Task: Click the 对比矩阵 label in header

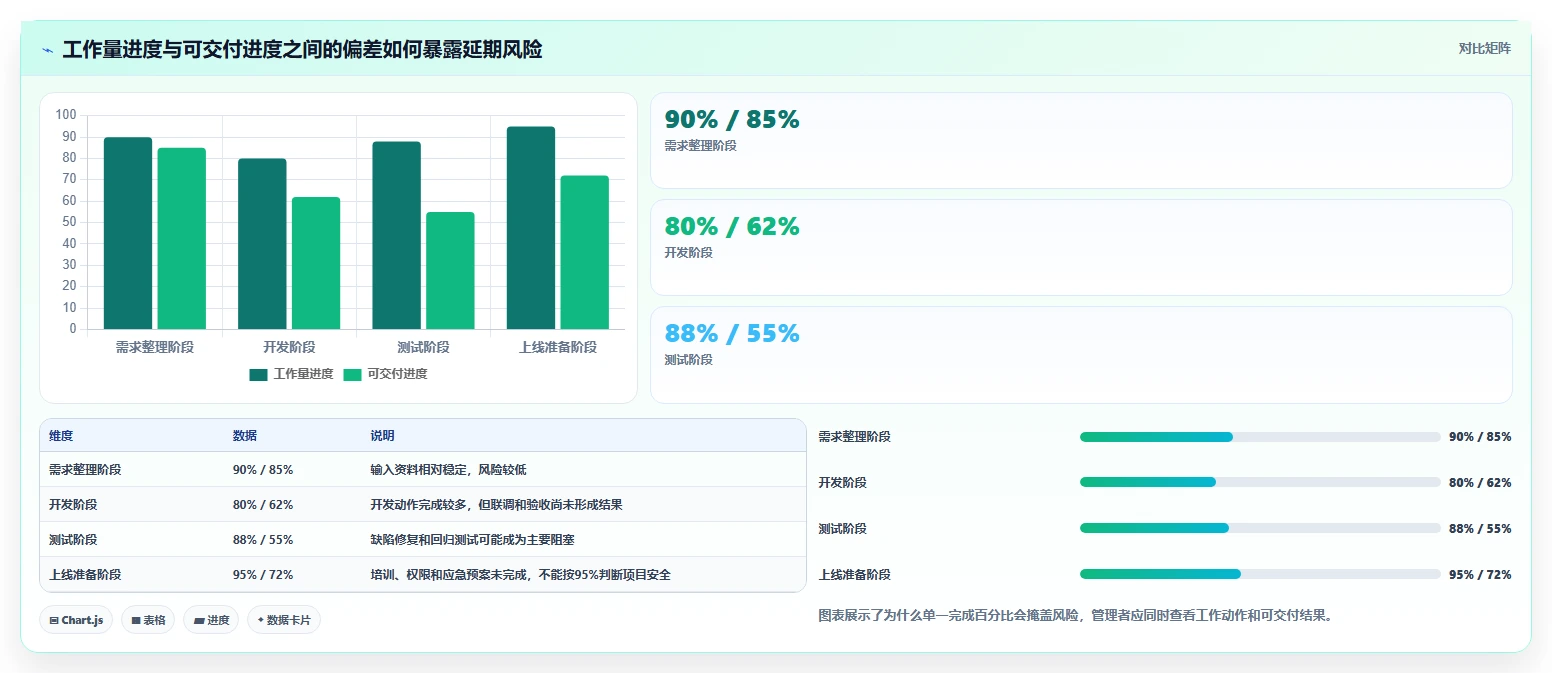Action: click(1484, 48)
